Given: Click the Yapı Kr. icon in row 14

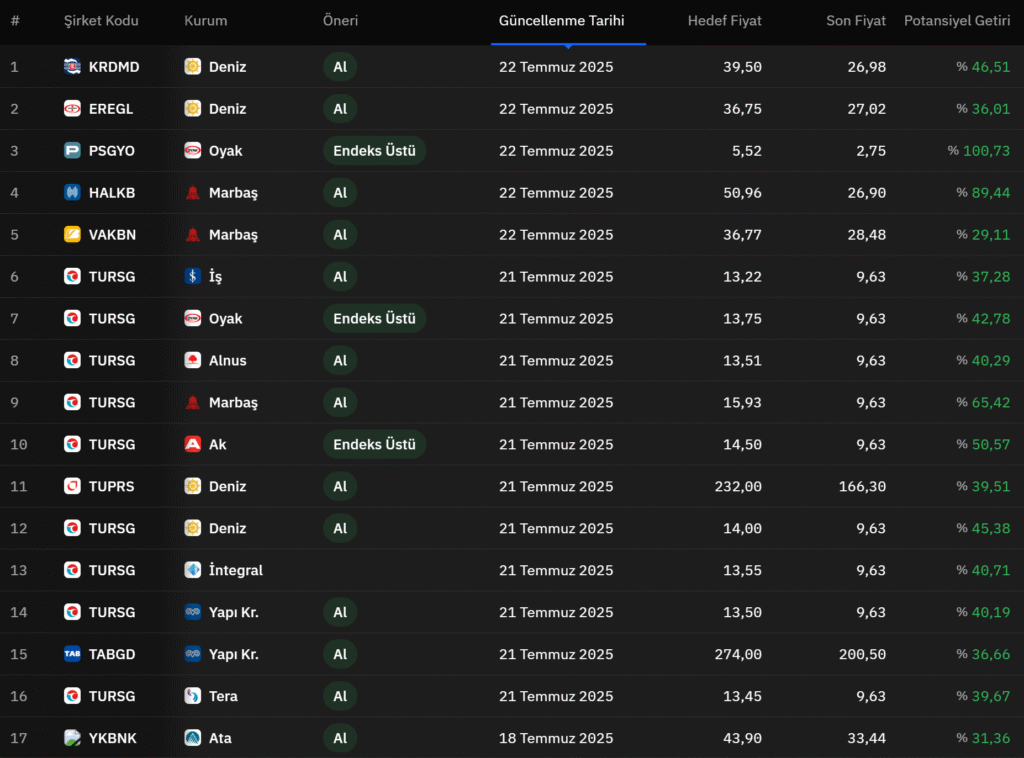Looking at the screenshot, I should tap(193, 612).
